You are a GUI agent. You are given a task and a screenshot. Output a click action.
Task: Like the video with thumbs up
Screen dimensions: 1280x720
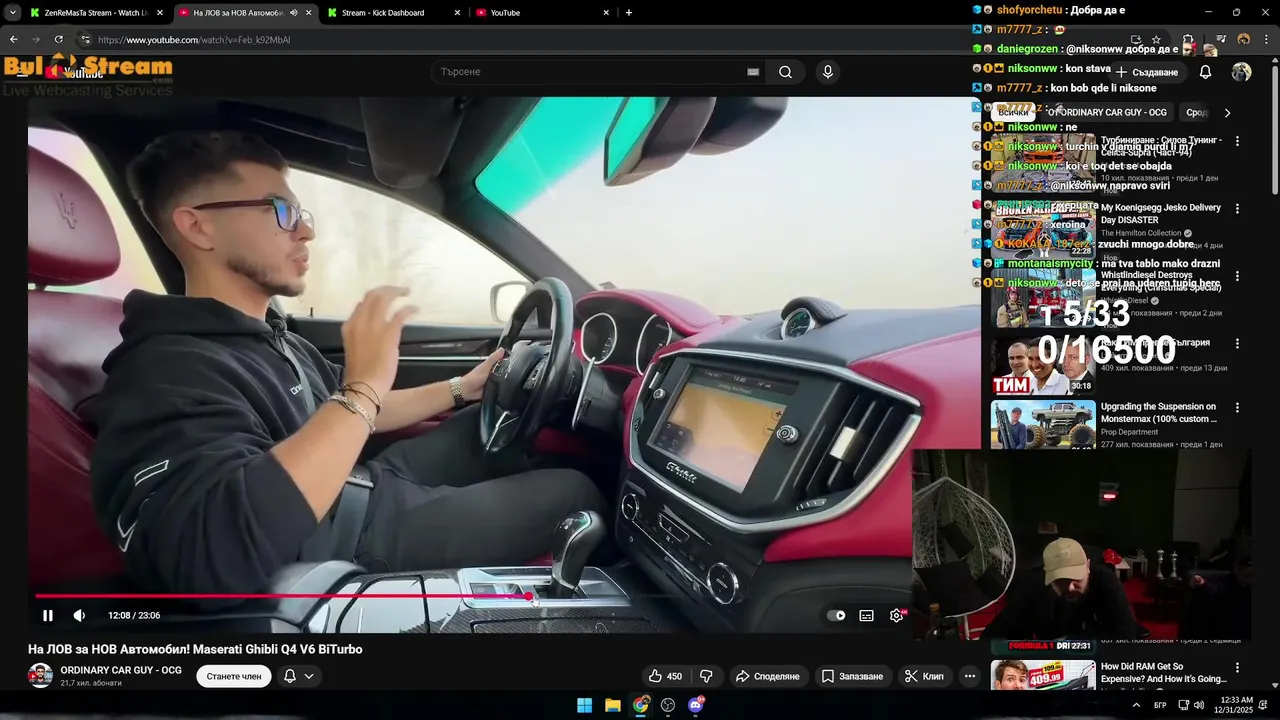(x=665, y=676)
